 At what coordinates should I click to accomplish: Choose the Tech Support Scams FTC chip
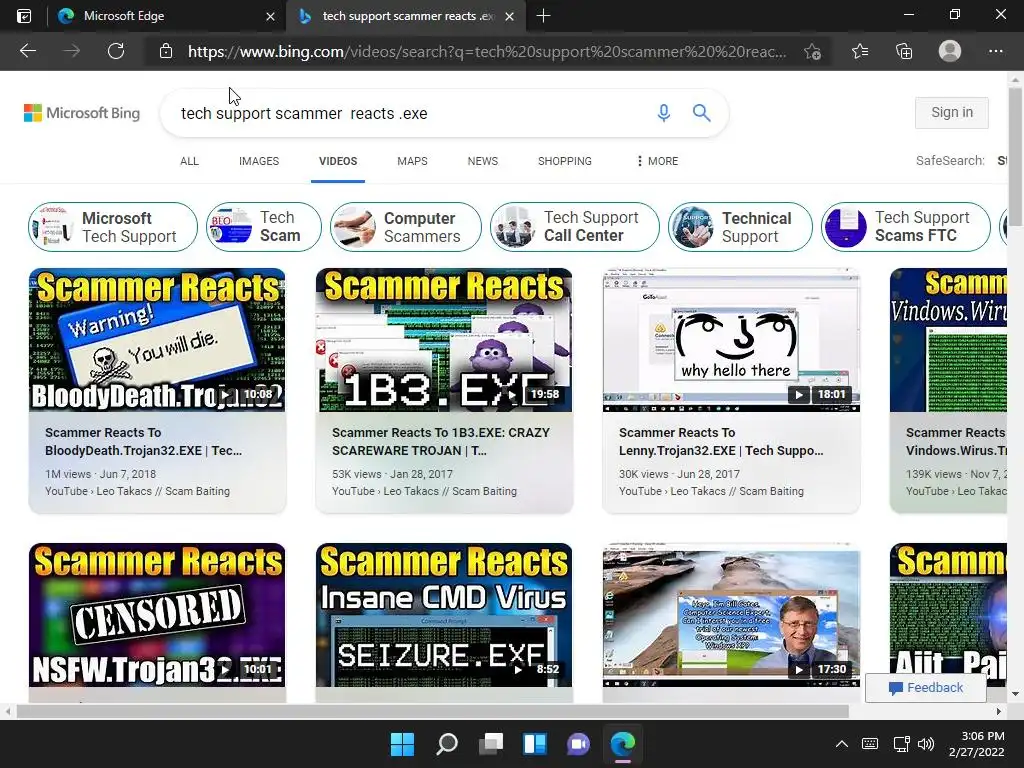pos(906,227)
